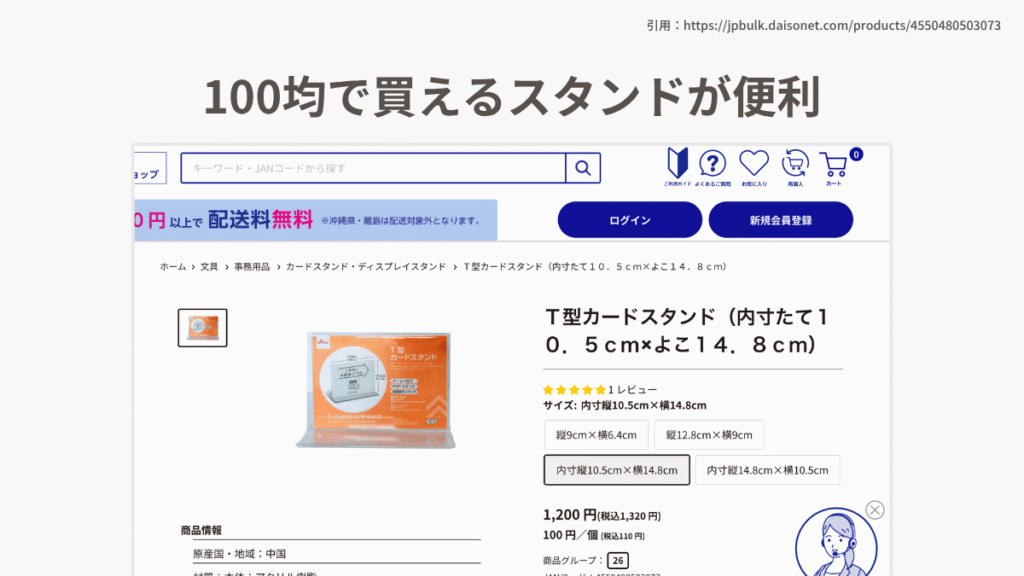Click the ログイン button
The width and height of the screenshot is (1024, 576).
(x=630, y=220)
